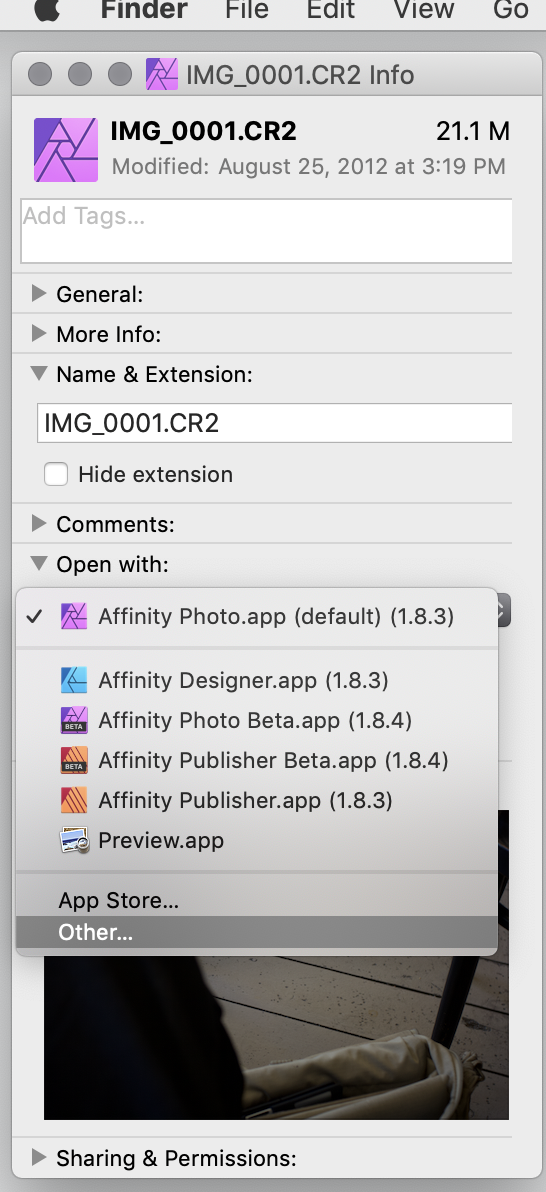This screenshot has height=1192, width=546.
Task: Collapse the Name & Extension section
Action: tap(39, 373)
